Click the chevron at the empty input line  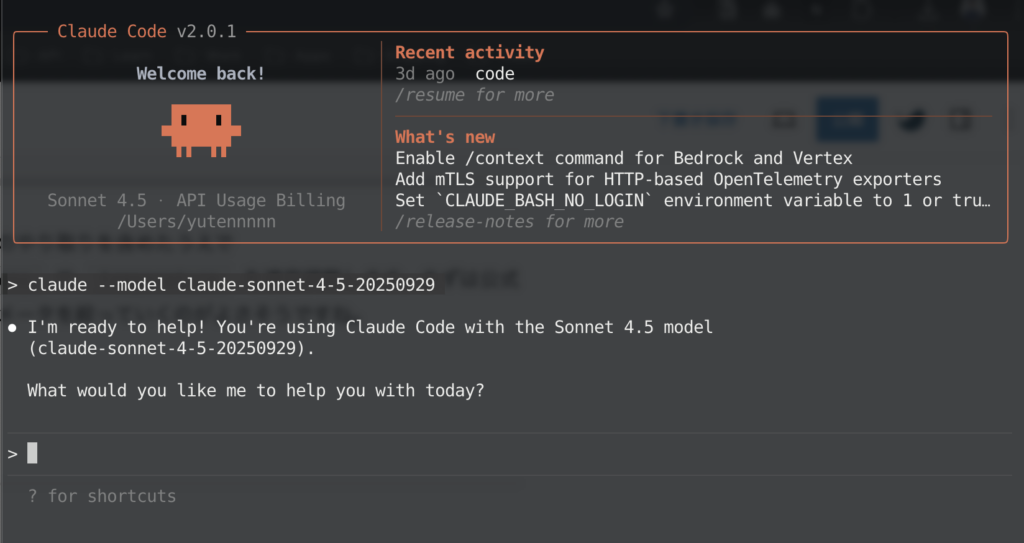click(x=12, y=454)
